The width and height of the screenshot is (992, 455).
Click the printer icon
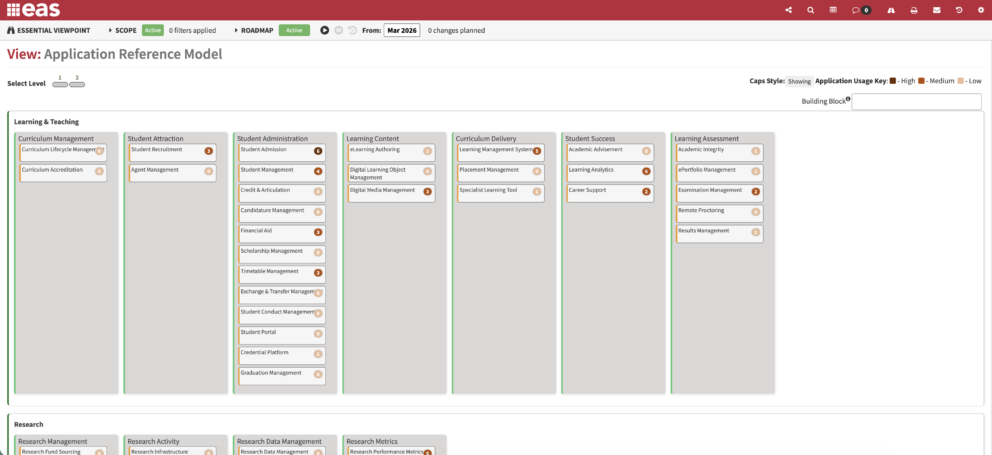(914, 10)
